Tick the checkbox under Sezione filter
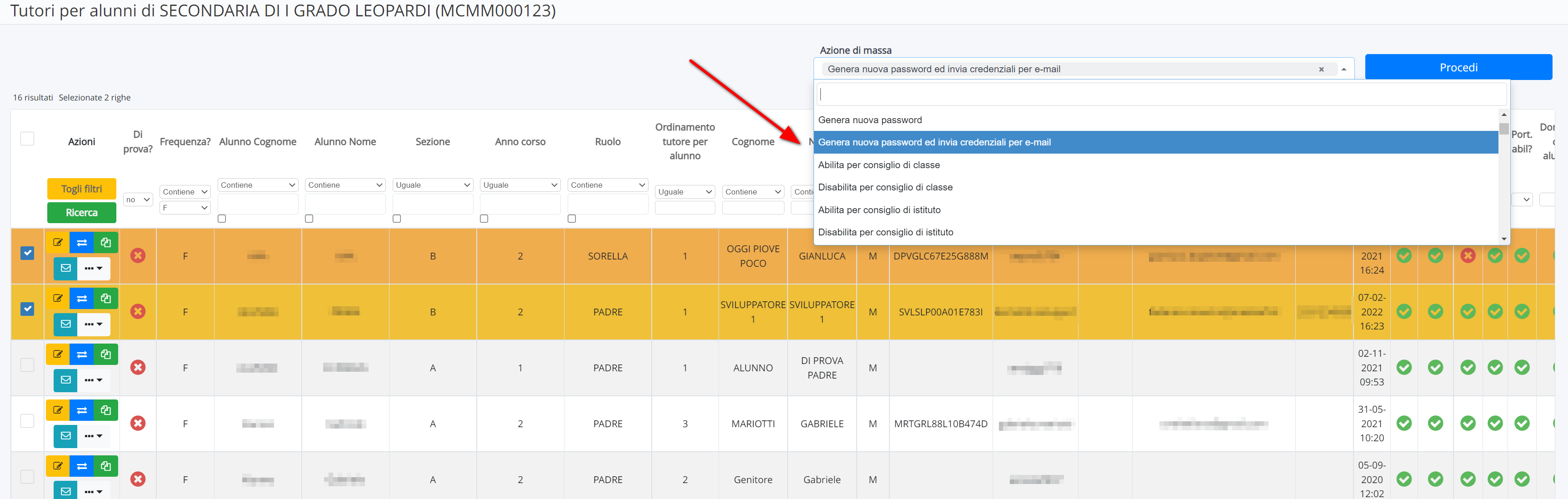The width and height of the screenshot is (1568, 499). click(397, 219)
